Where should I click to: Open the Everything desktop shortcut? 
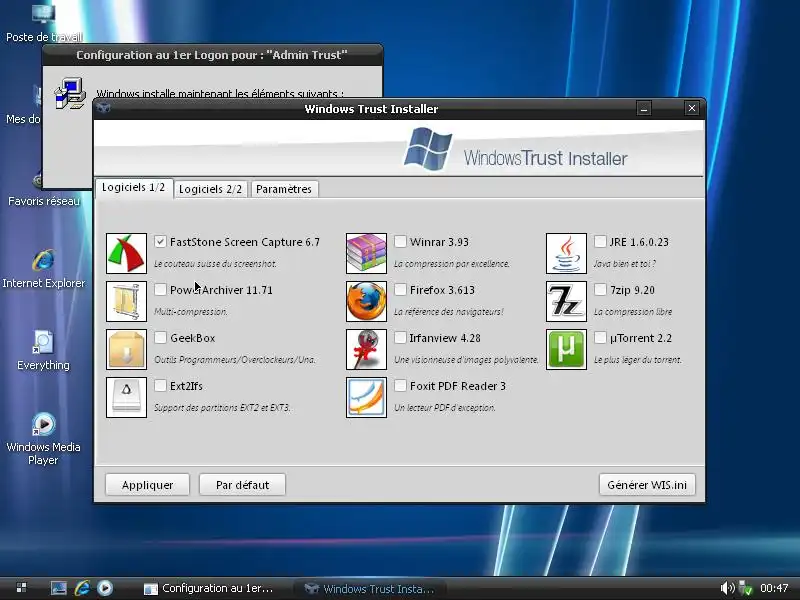click(43, 351)
